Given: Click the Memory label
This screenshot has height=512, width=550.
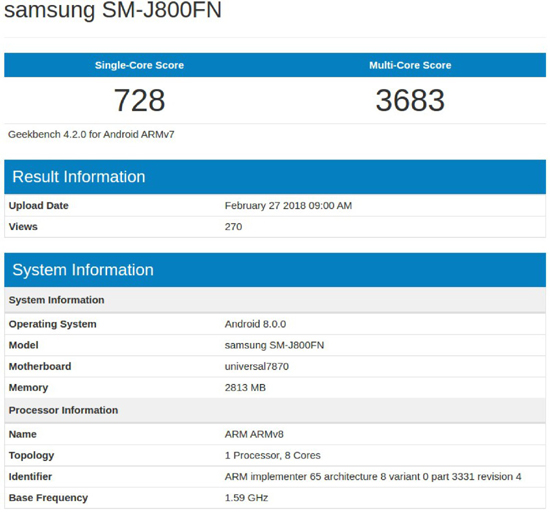Looking at the screenshot, I should tap(28, 388).
